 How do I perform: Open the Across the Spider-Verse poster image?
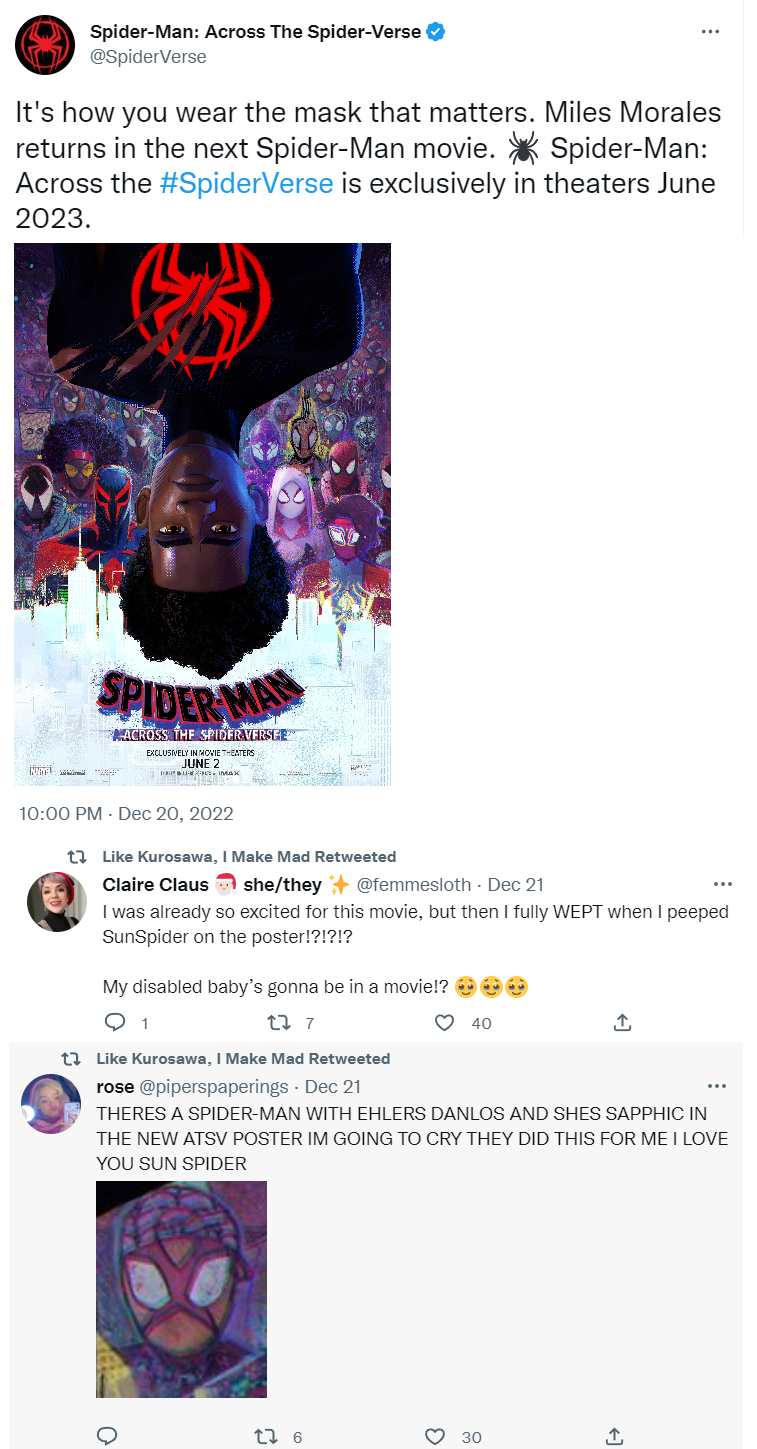[203, 514]
